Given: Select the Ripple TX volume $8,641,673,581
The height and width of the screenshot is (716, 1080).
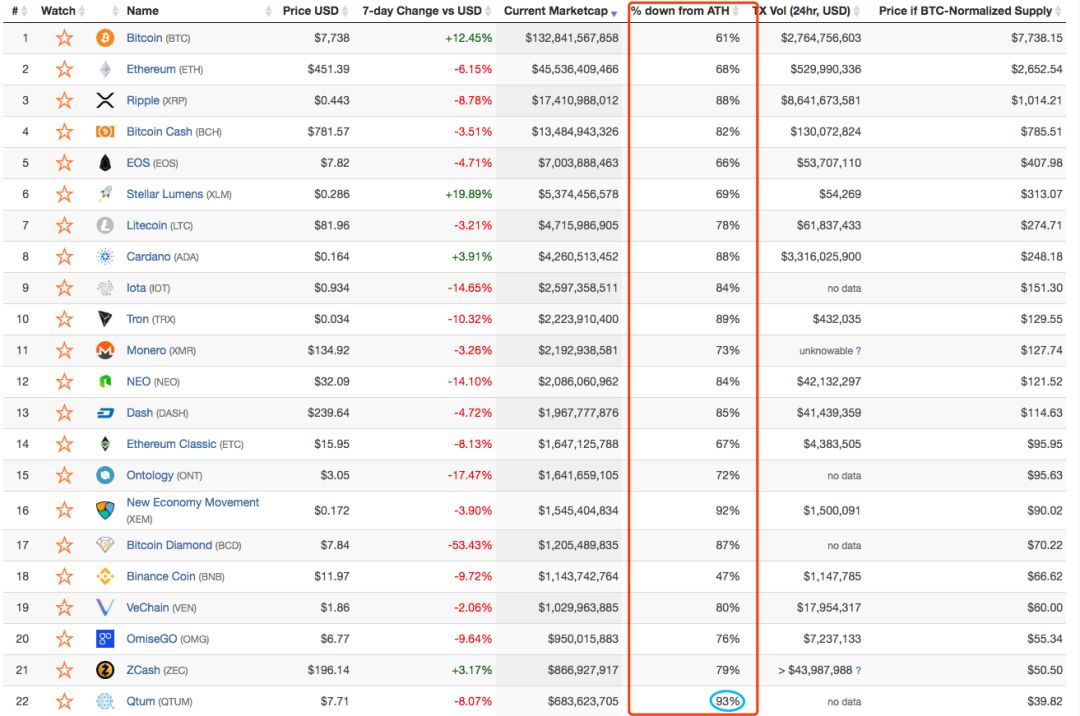Looking at the screenshot, I should (820, 101).
